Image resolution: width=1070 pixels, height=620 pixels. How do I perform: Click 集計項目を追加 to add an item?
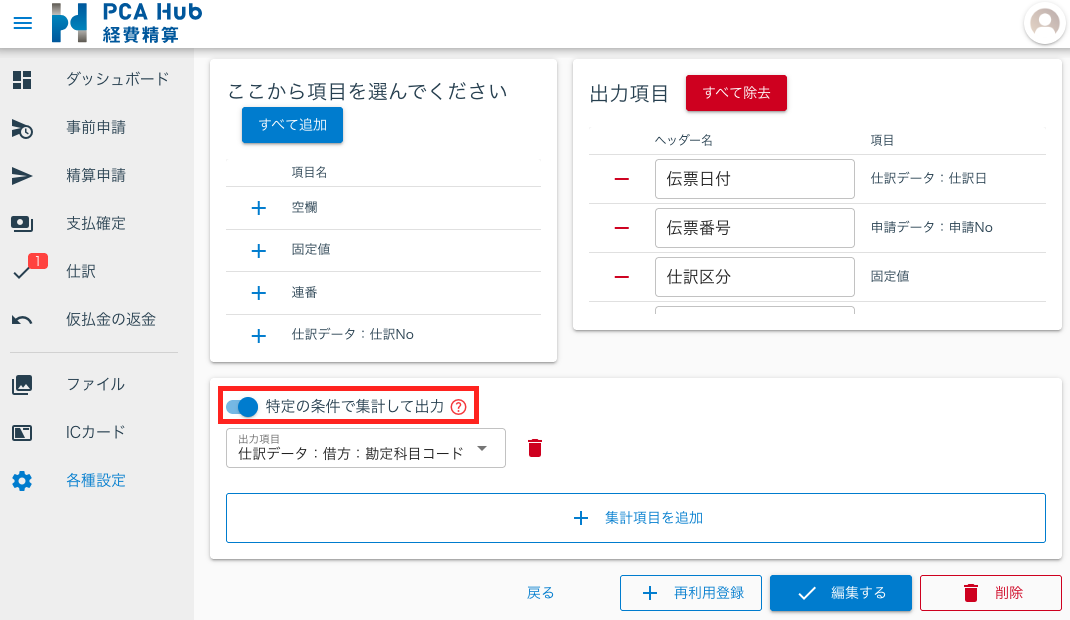(635, 517)
